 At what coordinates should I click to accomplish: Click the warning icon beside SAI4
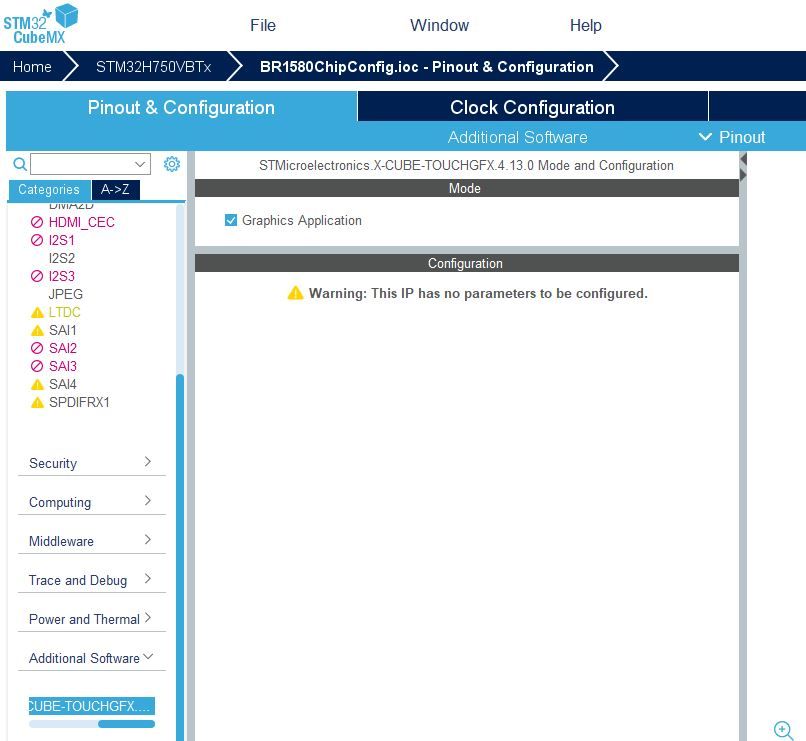coord(37,384)
